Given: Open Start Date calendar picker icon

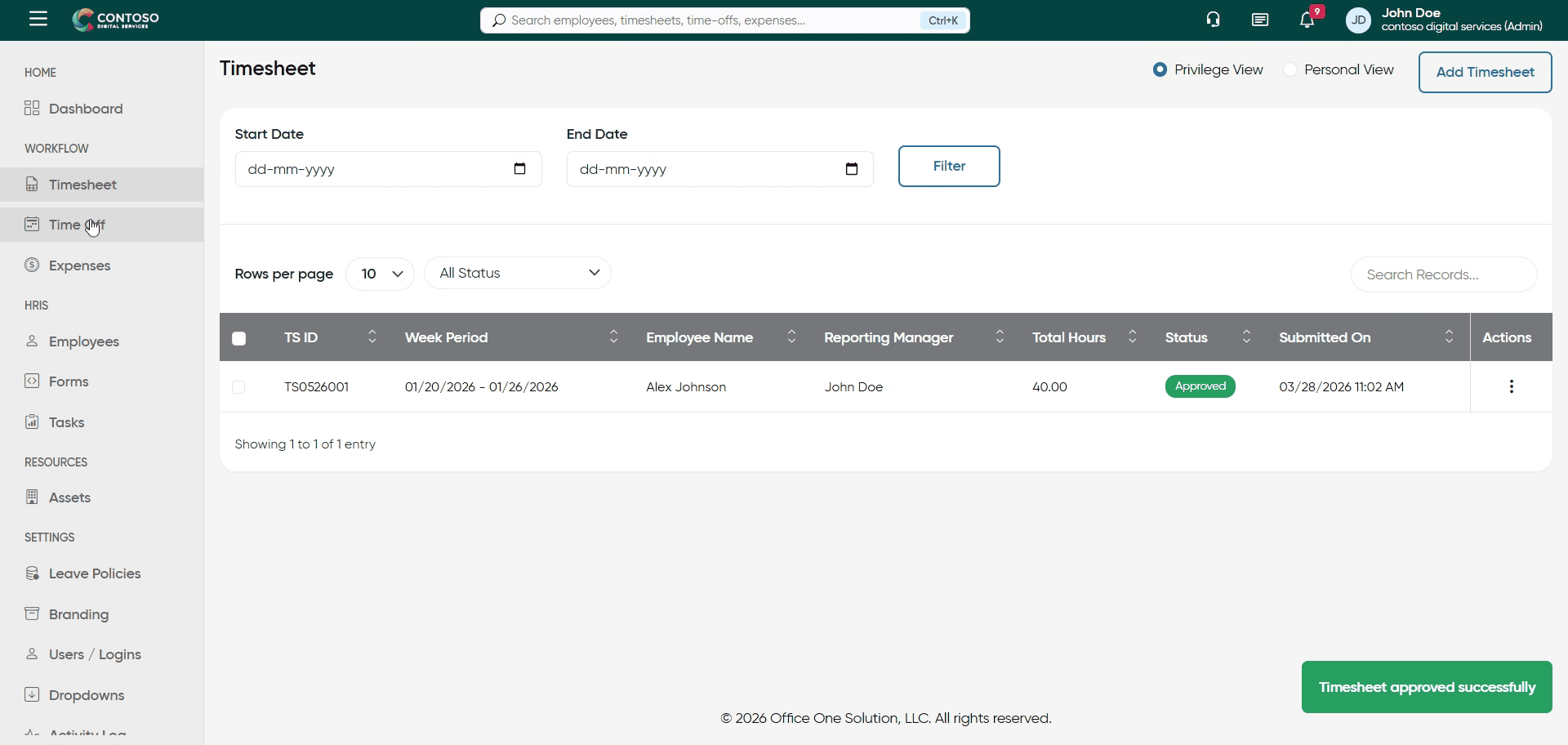Looking at the screenshot, I should pos(519,169).
